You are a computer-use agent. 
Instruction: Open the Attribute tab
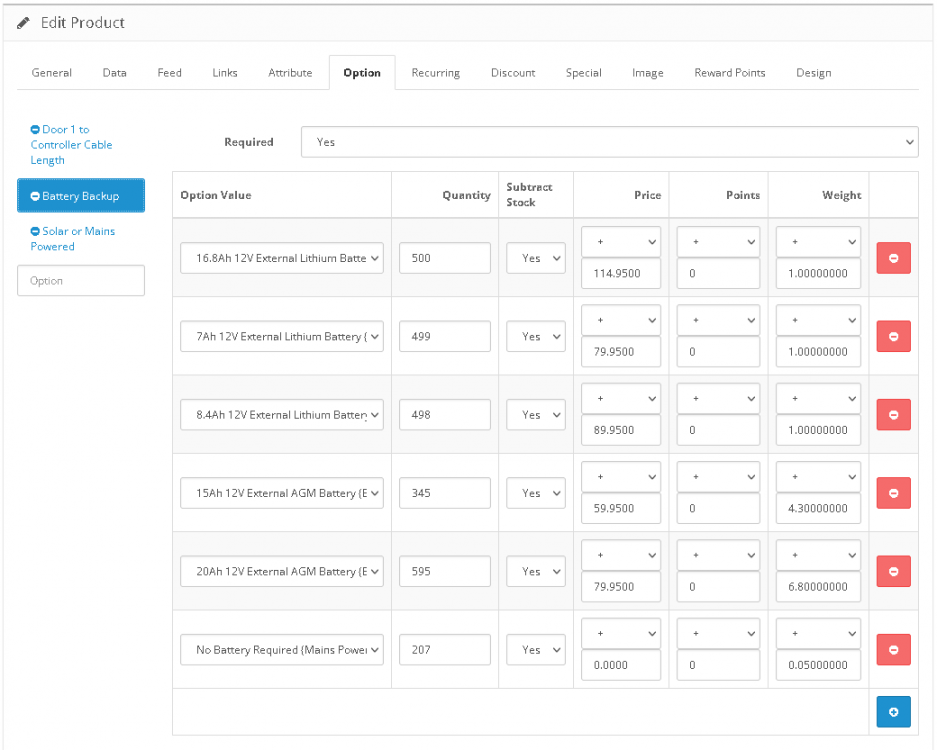tap(290, 73)
